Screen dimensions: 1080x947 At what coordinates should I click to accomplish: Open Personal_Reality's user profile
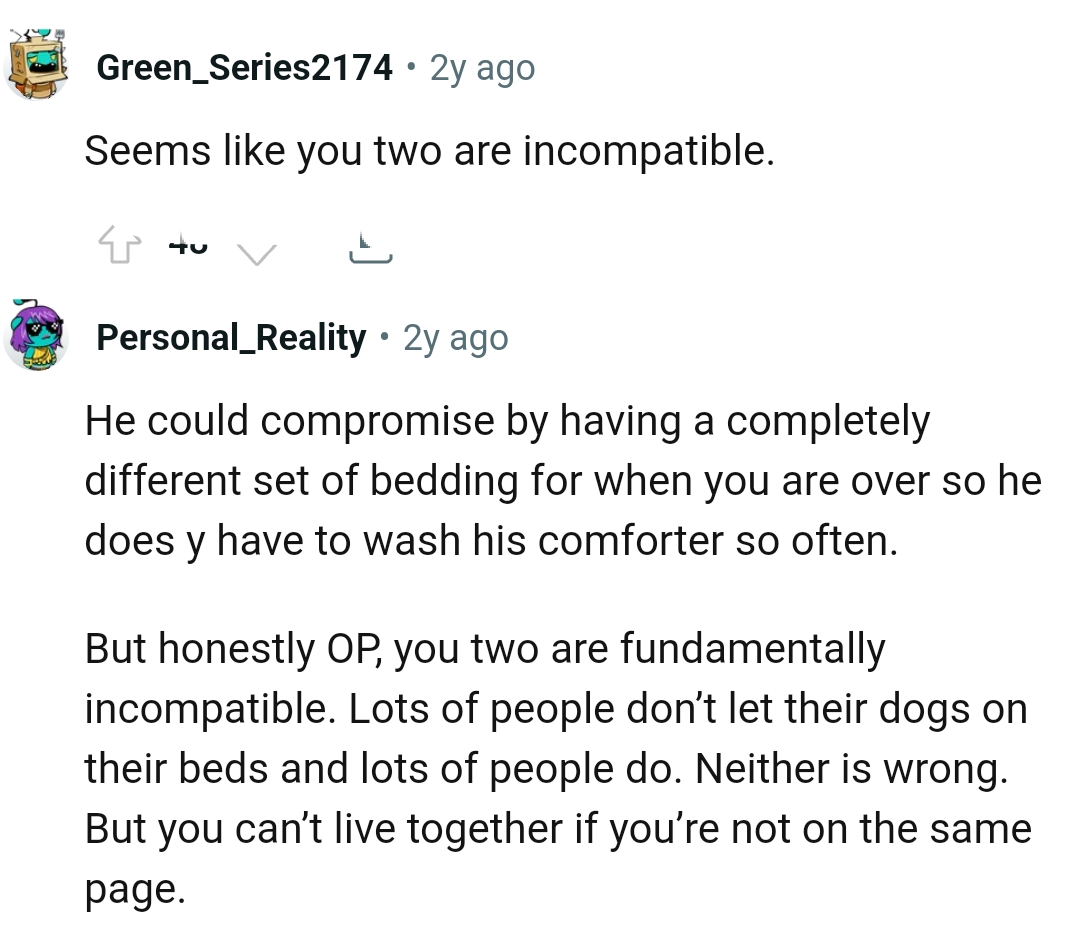(229, 337)
